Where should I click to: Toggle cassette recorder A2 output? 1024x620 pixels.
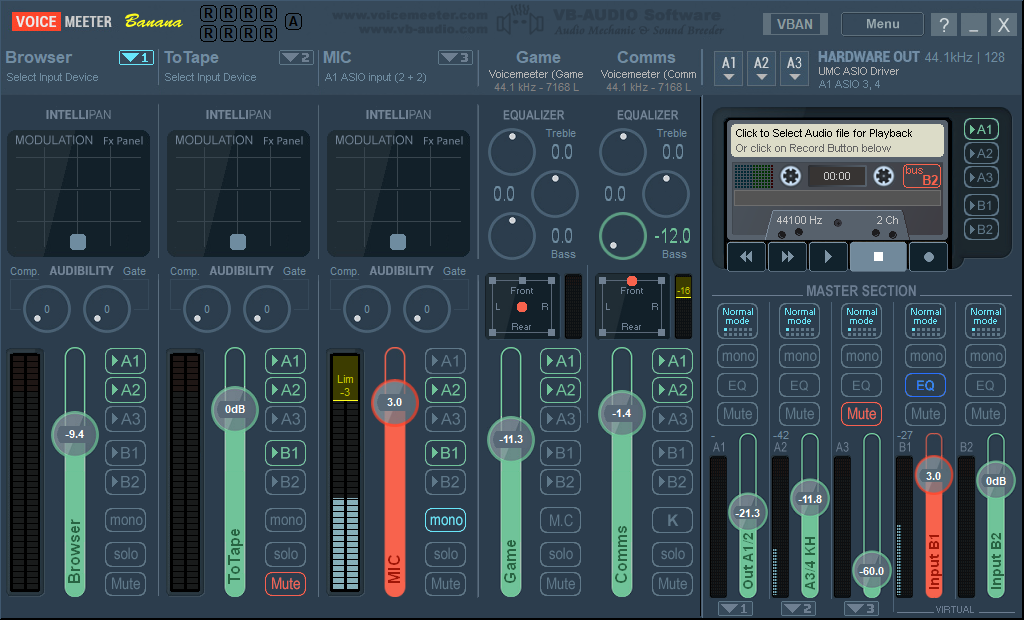pos(981,154)
